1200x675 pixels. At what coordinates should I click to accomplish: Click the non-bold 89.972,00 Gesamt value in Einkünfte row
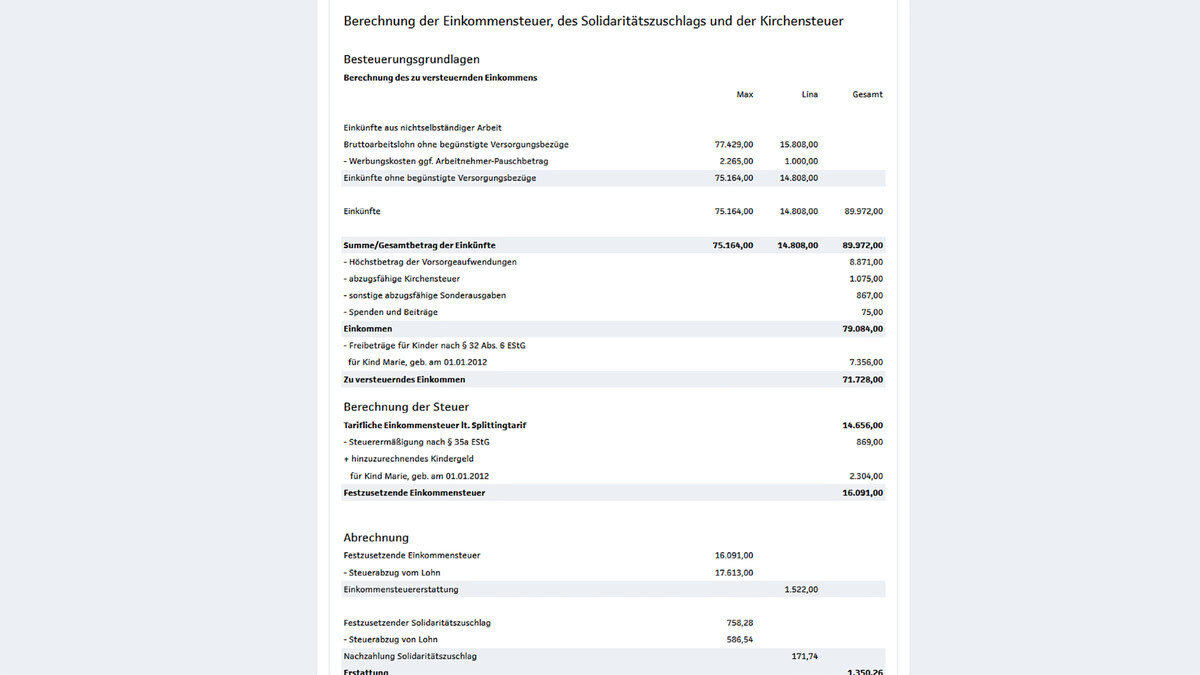(x=864, y=212)
